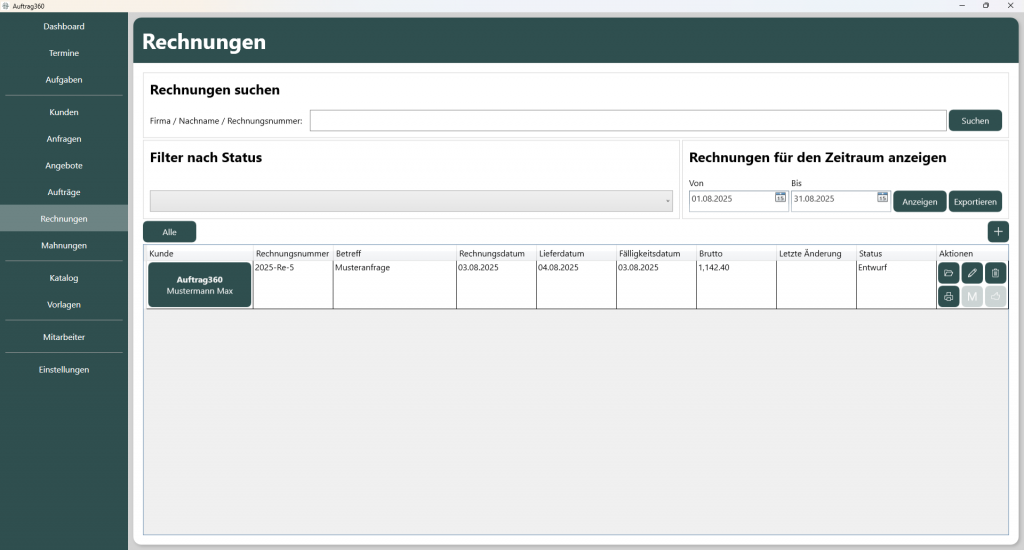
Task: Delete the invoice using trash icon
Action: click(x=995, y=273)
